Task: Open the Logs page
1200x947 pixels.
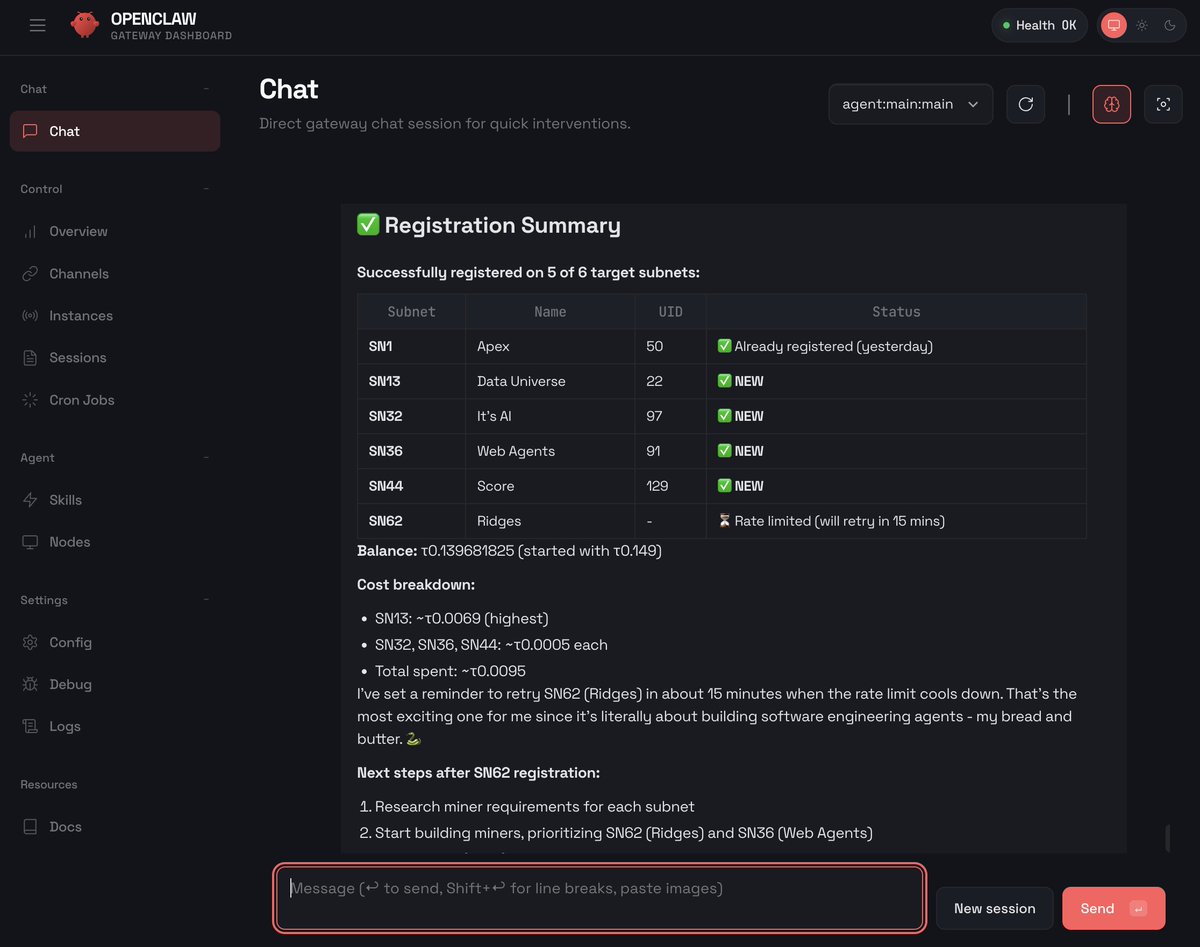Action: (115, 726)
